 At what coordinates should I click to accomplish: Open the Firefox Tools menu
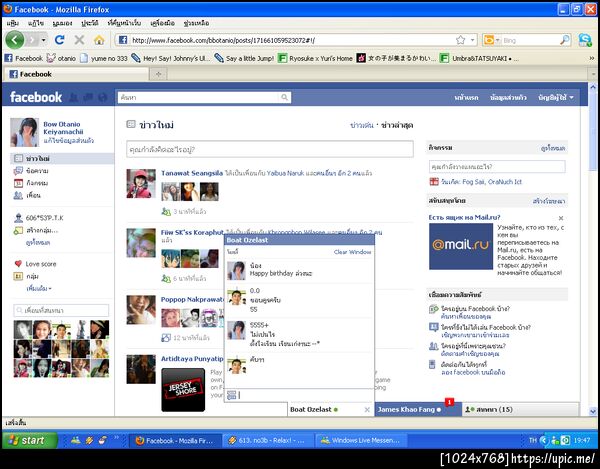tap(163, 23)
